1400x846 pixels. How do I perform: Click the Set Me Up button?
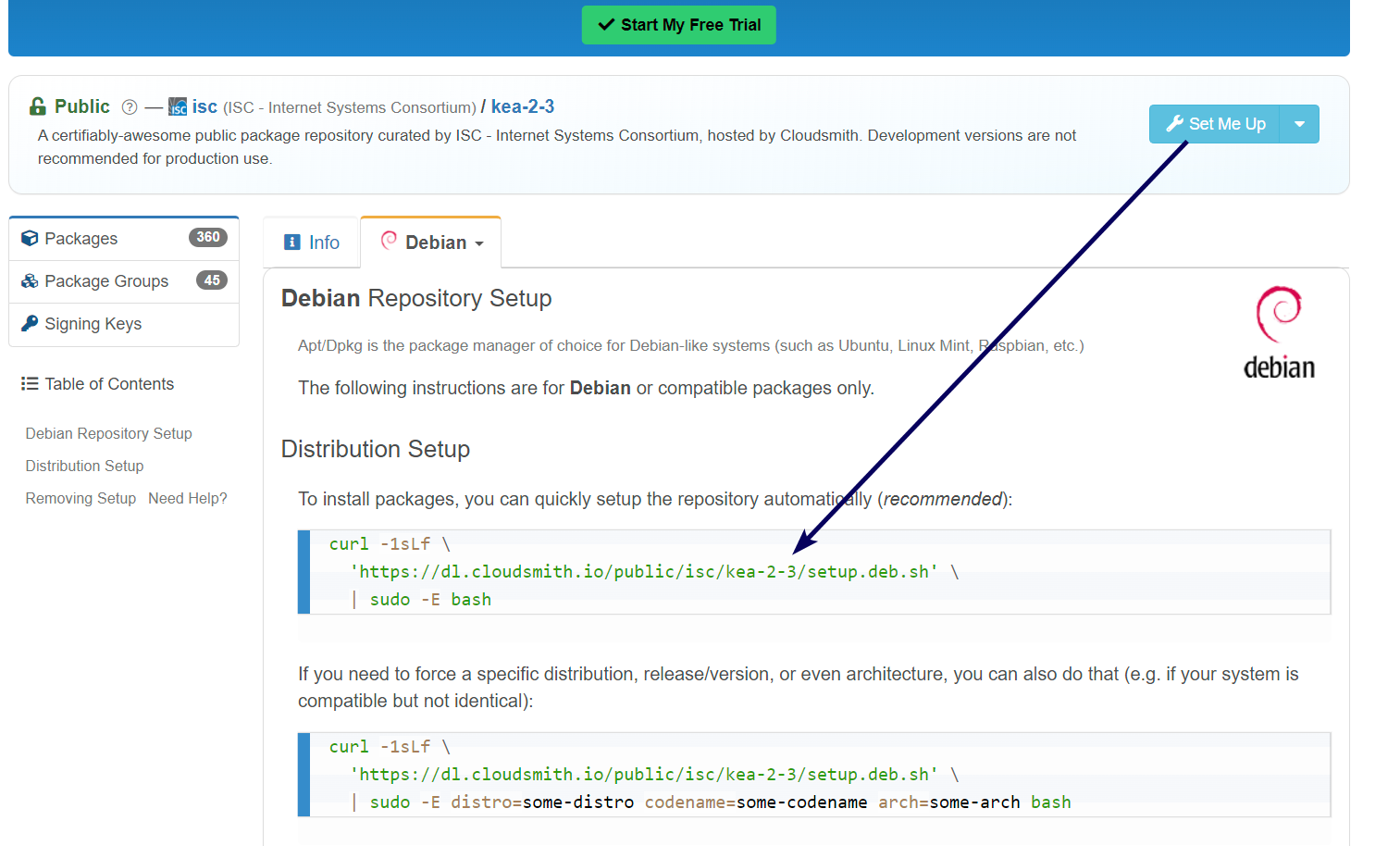point(1215,124)
